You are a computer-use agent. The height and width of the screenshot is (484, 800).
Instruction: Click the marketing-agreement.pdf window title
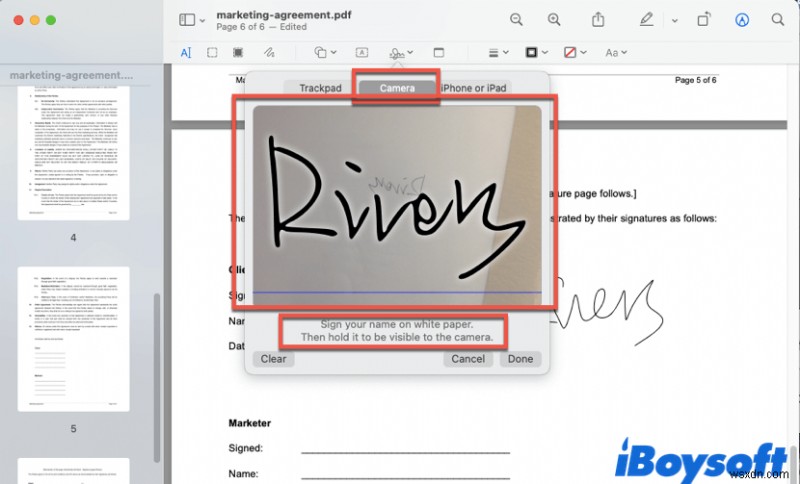coord(284,15)
